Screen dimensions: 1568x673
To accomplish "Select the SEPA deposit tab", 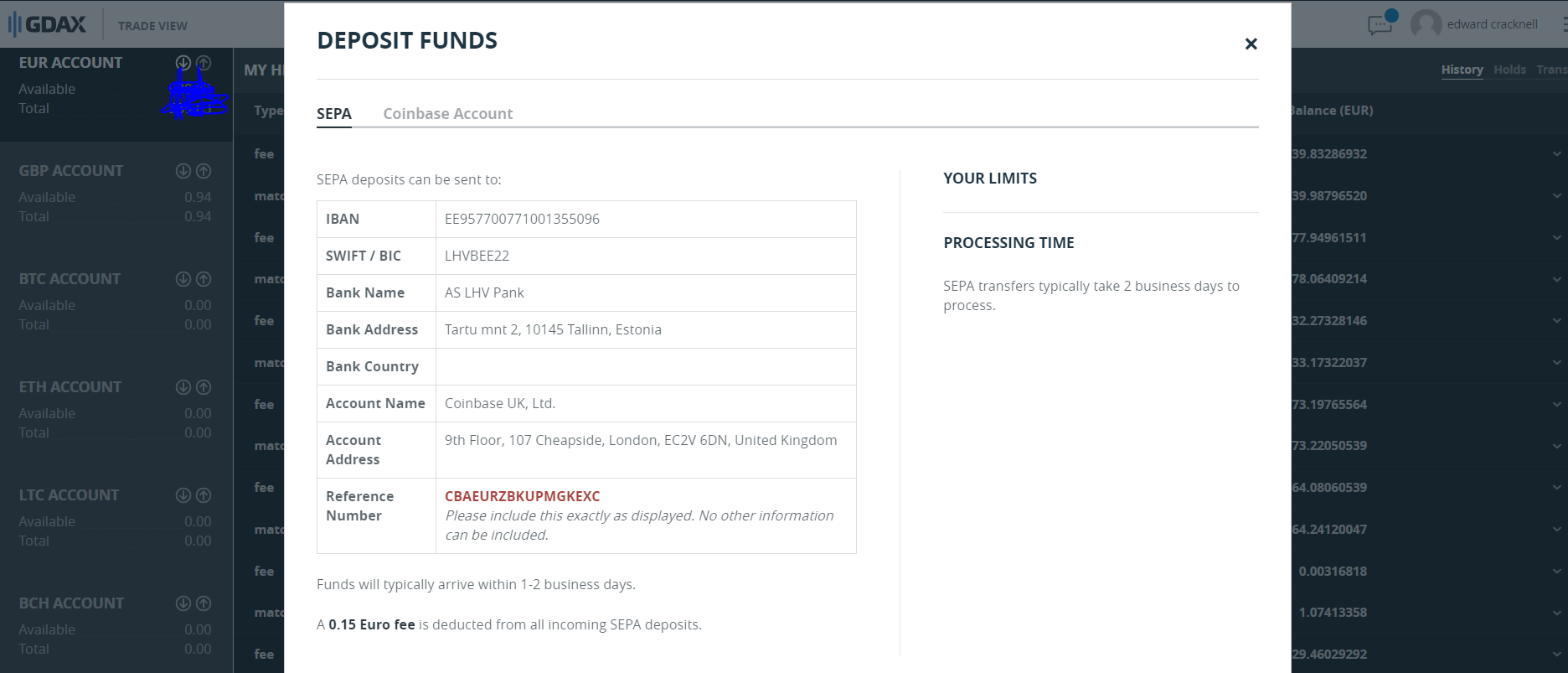I will point(333,114).
